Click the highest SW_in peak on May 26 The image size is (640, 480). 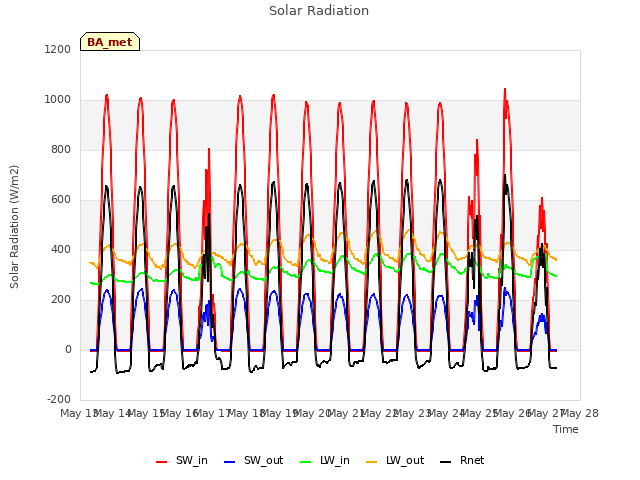(x=505, y=89)
